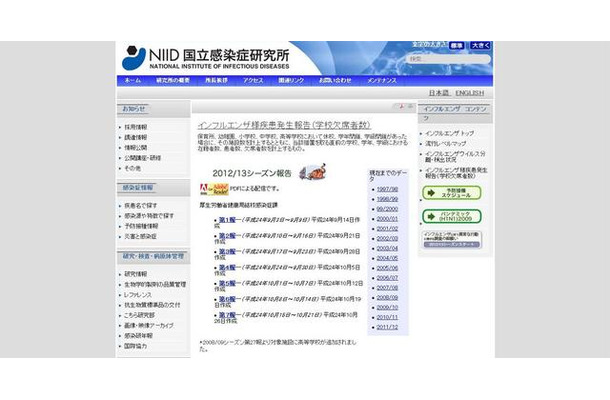
Task: Open the 2008/09 season data link
Action: coord(387,298)
